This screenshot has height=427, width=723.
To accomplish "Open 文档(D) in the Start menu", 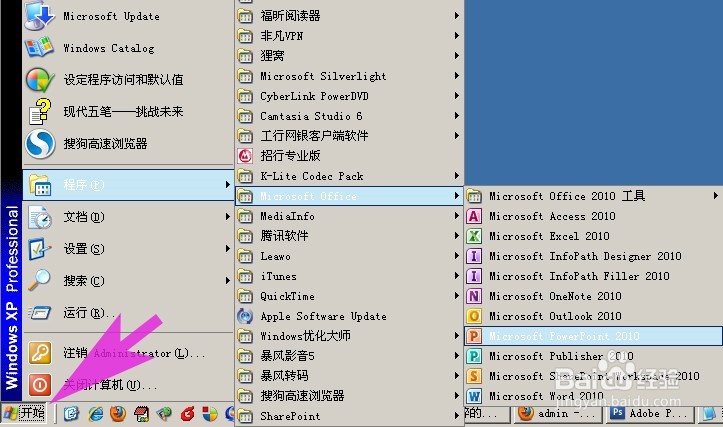I will click(128, 217).
